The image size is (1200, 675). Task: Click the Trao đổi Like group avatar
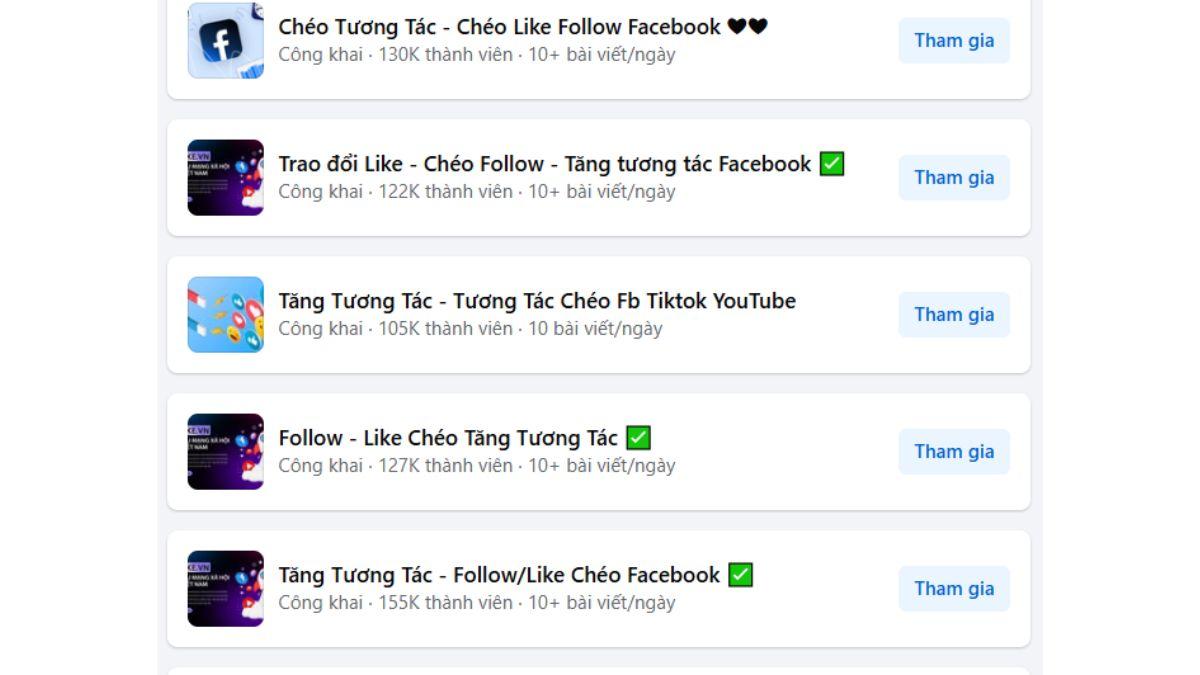(x=226, y=177)
